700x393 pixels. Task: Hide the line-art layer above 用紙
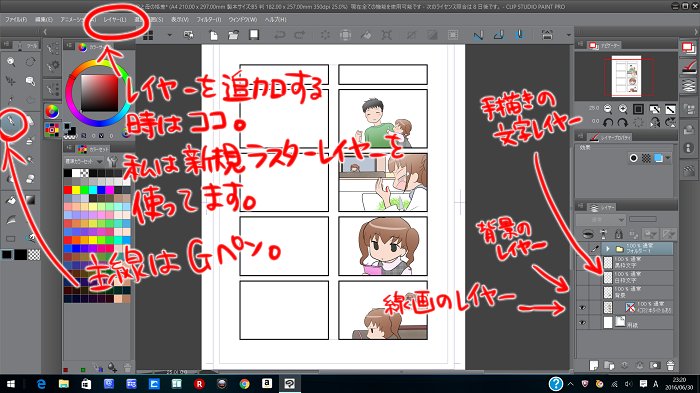coord(582,308)
